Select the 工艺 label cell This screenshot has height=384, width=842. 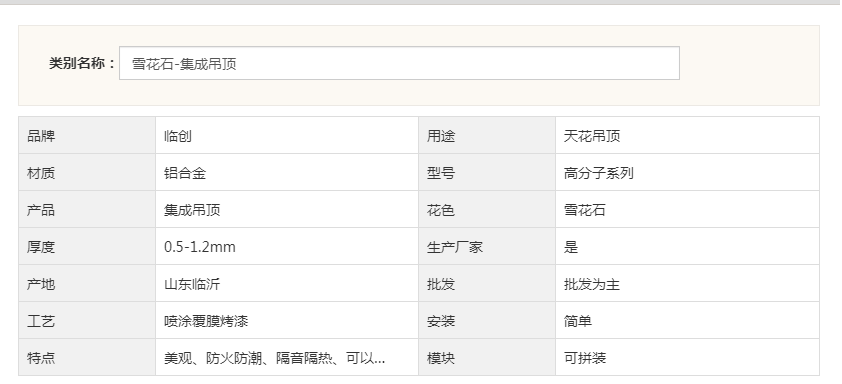click(x=87, y=321)
